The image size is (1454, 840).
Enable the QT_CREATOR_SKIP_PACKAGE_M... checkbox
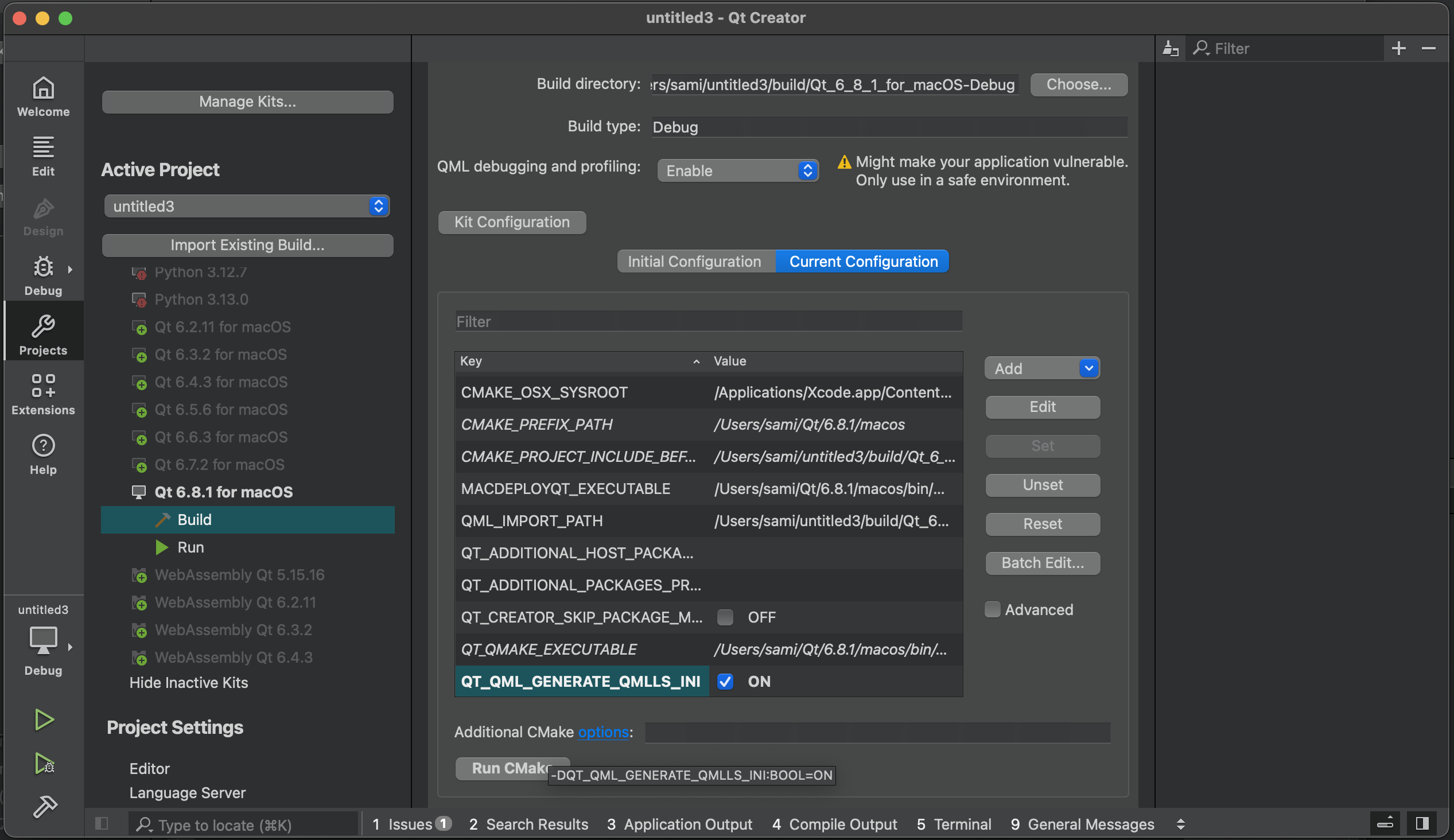725,617
